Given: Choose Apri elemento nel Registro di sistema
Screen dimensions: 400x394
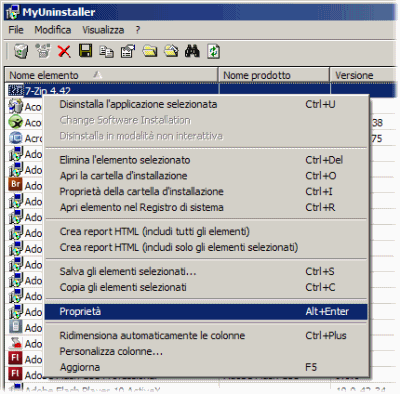Looking at the screenshot, I should point(206,207).
